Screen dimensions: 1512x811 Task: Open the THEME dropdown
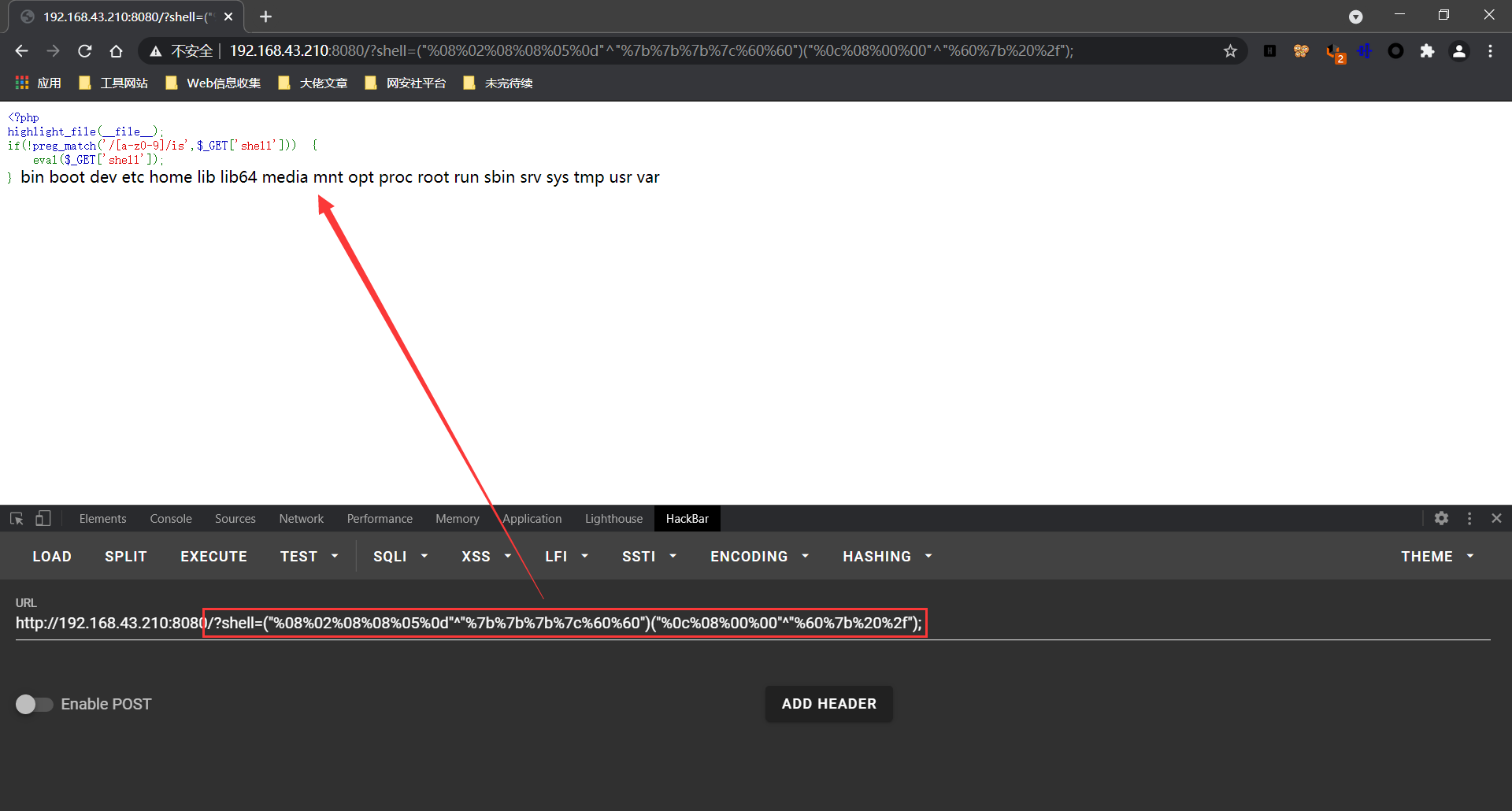pos(1437,557)
